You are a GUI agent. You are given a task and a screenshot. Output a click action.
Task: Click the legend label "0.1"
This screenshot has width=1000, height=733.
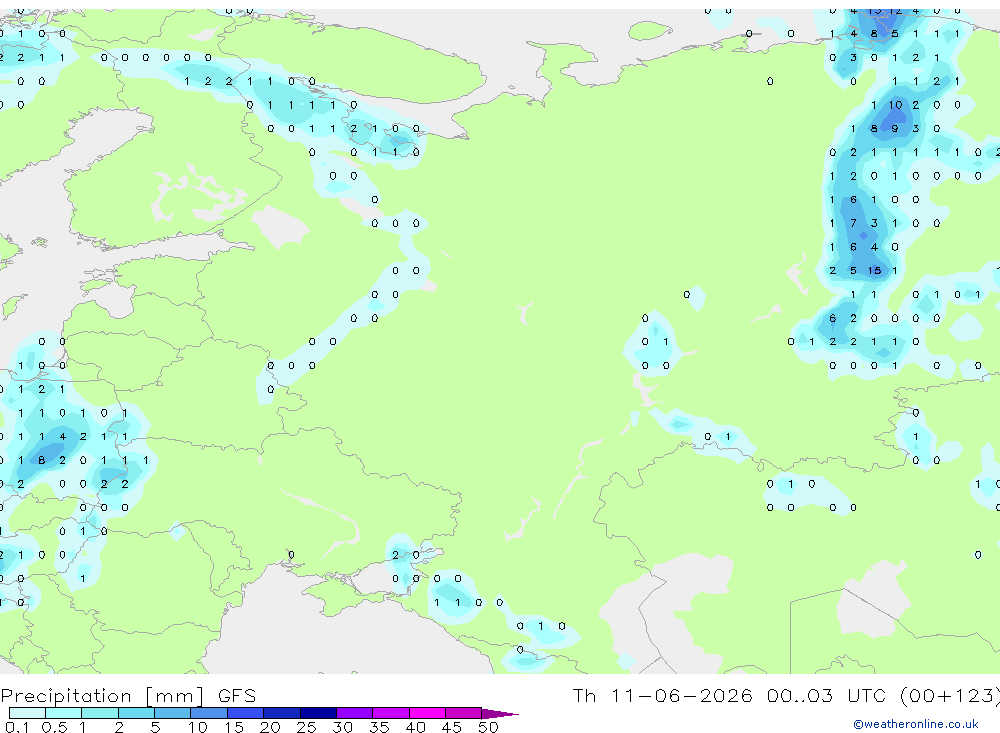[x=17, y=727]
